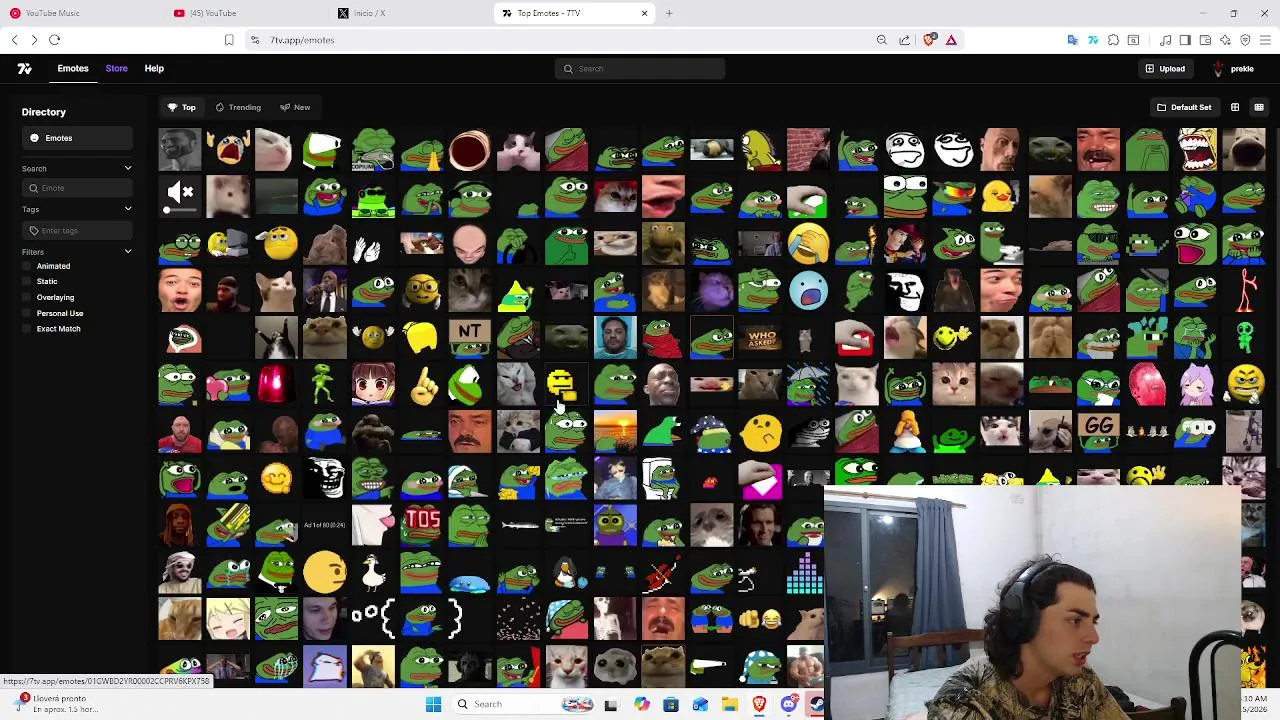Open Windows Start menu
Screen dimensions: 1280x720
click(433, 704)
